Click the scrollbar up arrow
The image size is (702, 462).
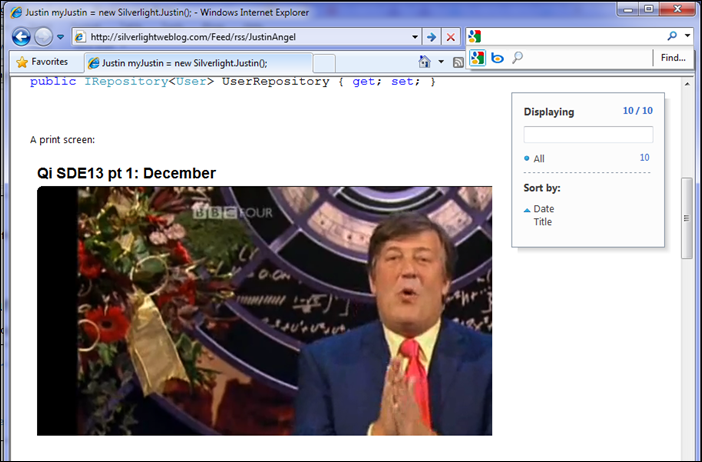pyautogui.click(x=687, y=84)
